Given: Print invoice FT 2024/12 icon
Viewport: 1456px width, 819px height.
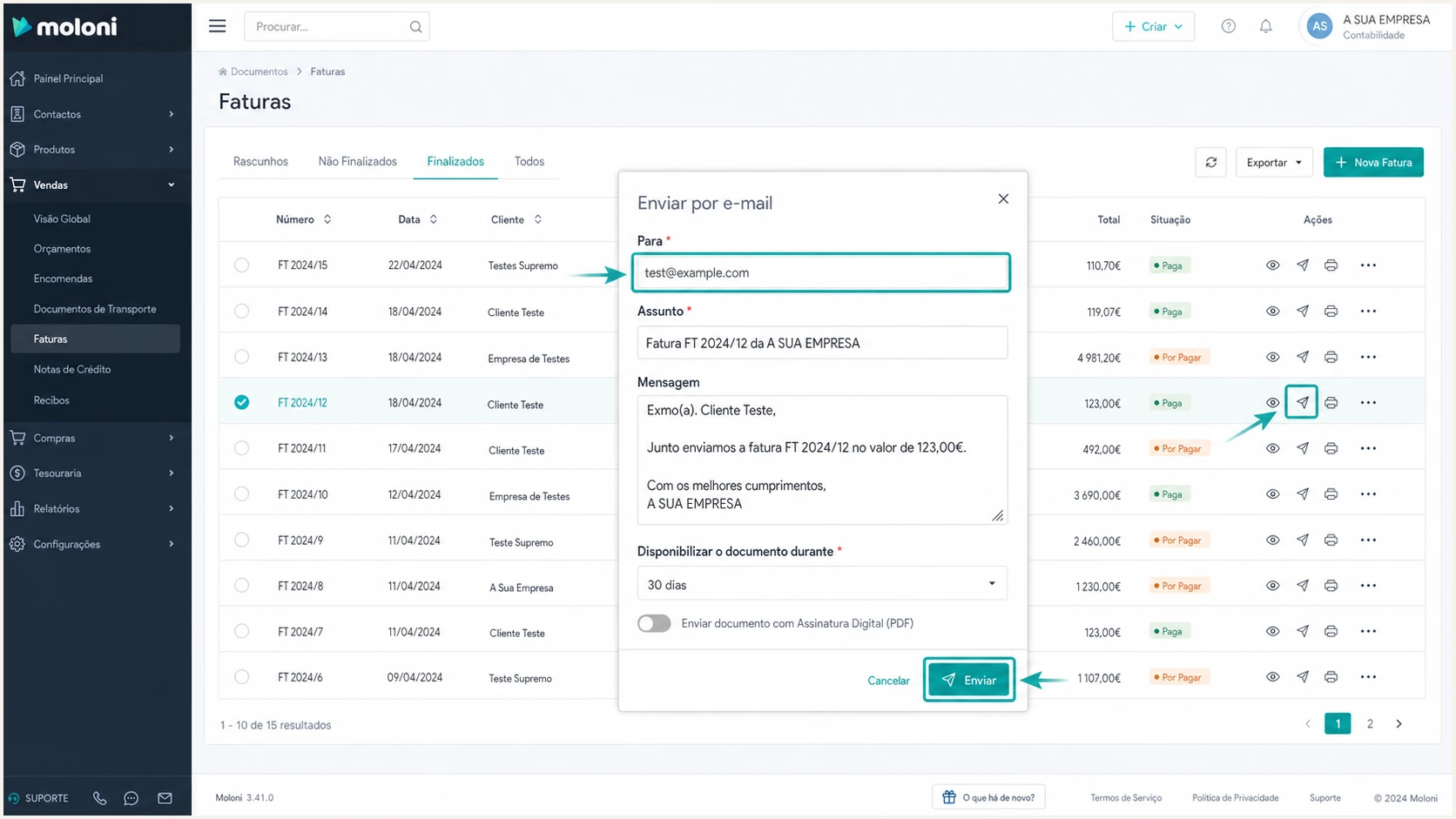Looking at the screenshot, I should [x=1331, y=402].
